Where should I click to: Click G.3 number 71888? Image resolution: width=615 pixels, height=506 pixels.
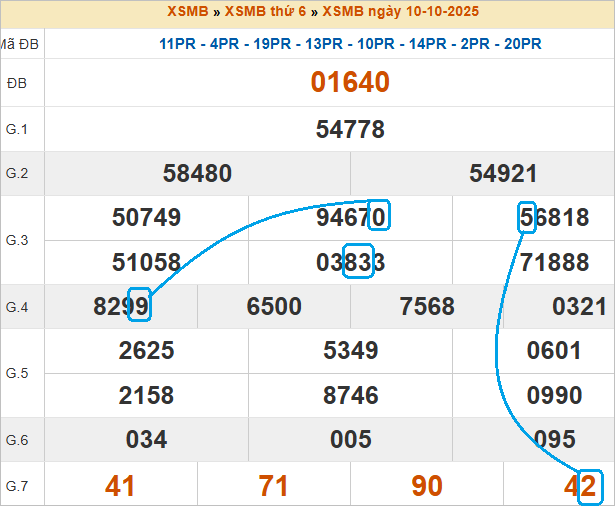click(x=554, y=262)
